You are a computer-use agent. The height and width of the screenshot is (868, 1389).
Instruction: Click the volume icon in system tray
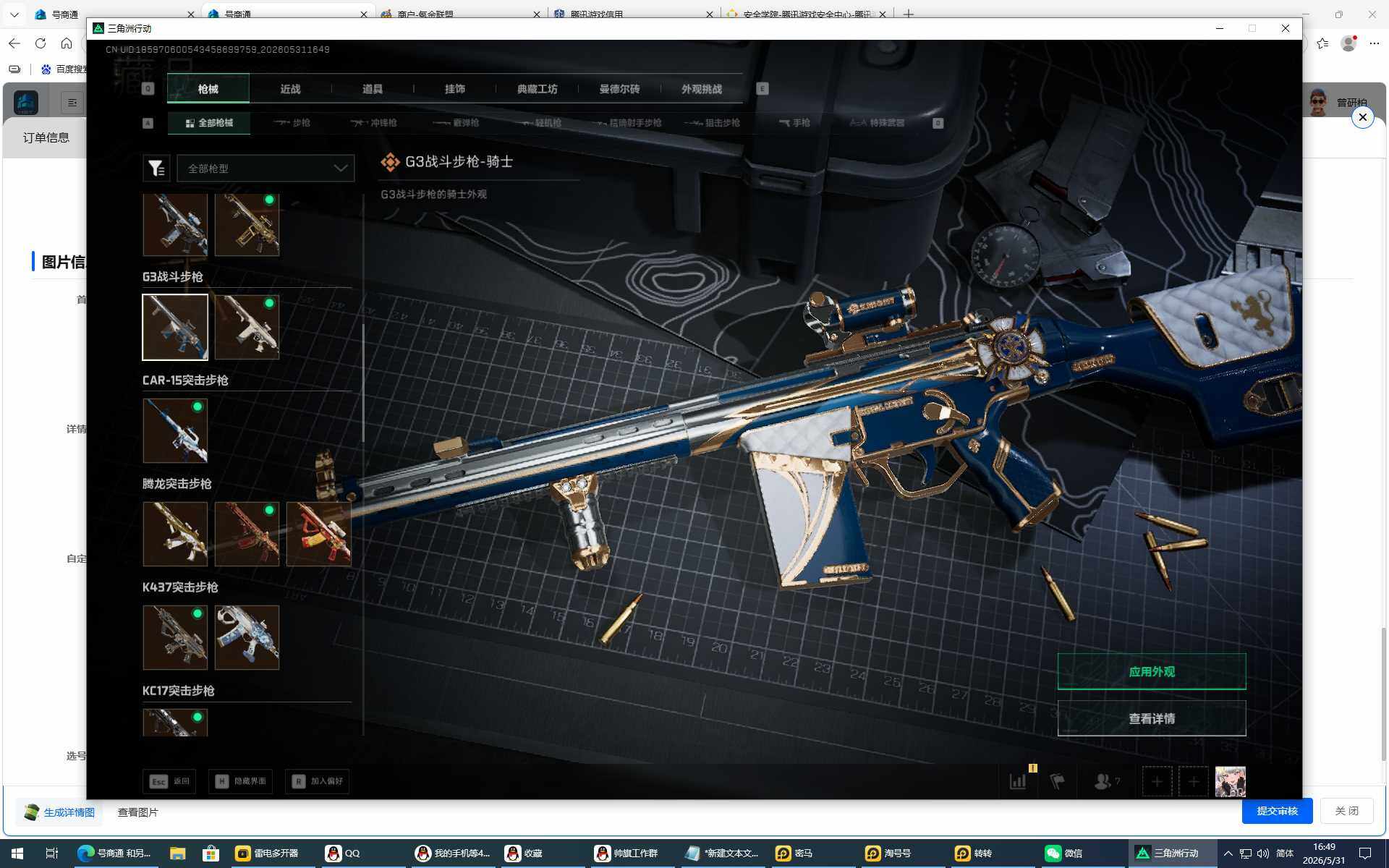point(1263,854)
